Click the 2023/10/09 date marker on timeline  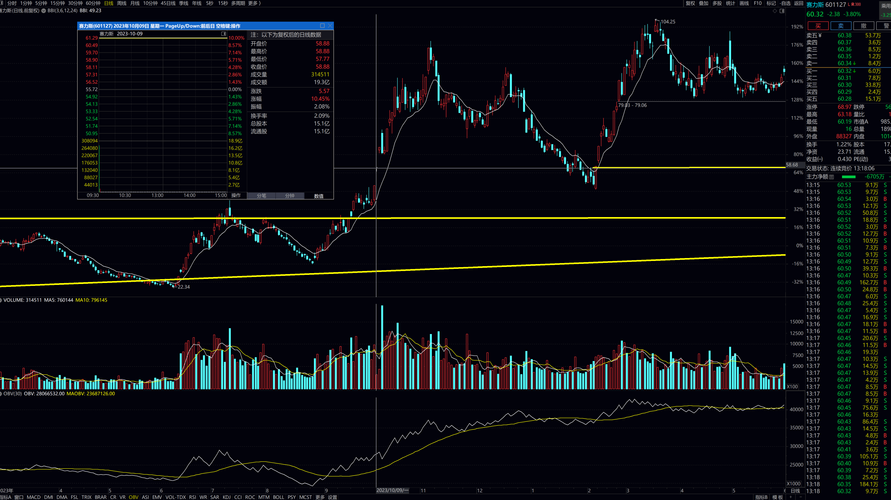click(x=392, y=490)
